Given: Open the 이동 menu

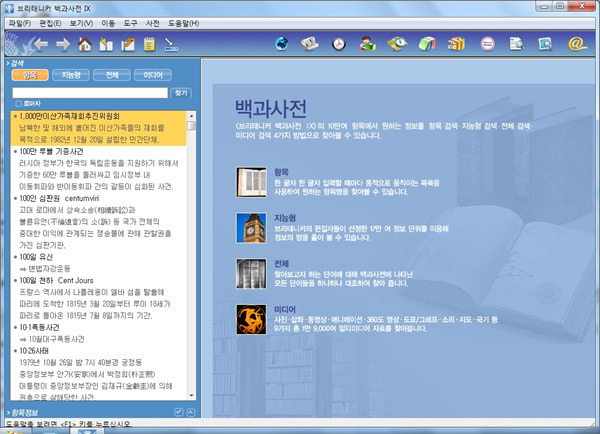Looking at the screenshot, I should tap(108, 23).
